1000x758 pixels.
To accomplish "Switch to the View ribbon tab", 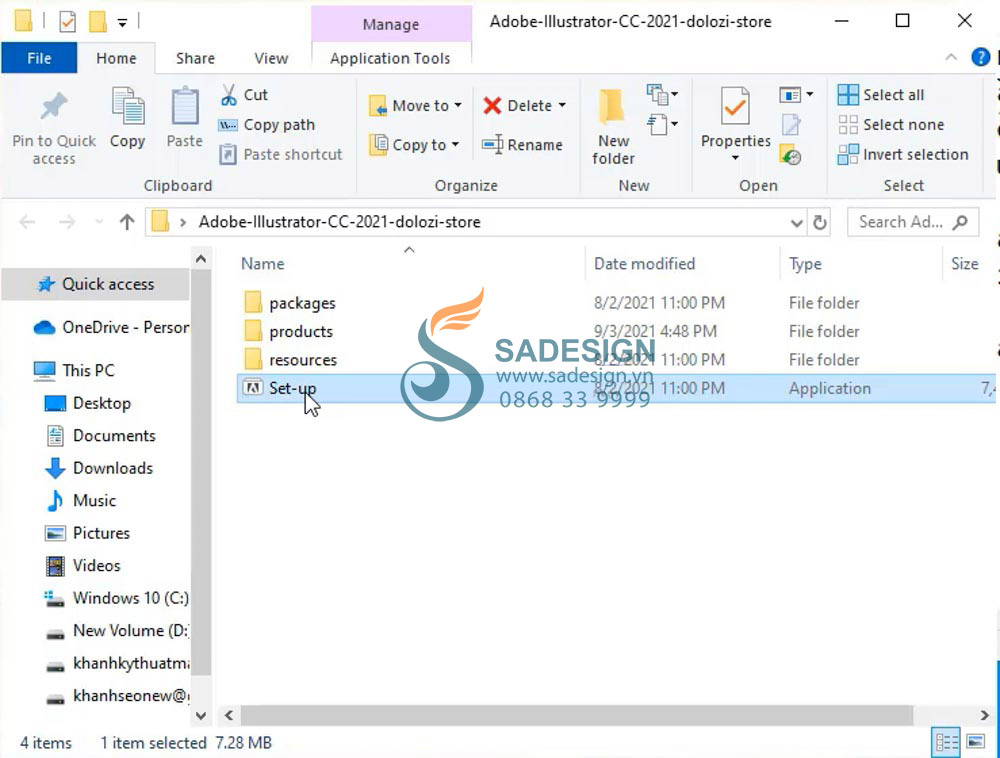I will [x=271, y=58].
